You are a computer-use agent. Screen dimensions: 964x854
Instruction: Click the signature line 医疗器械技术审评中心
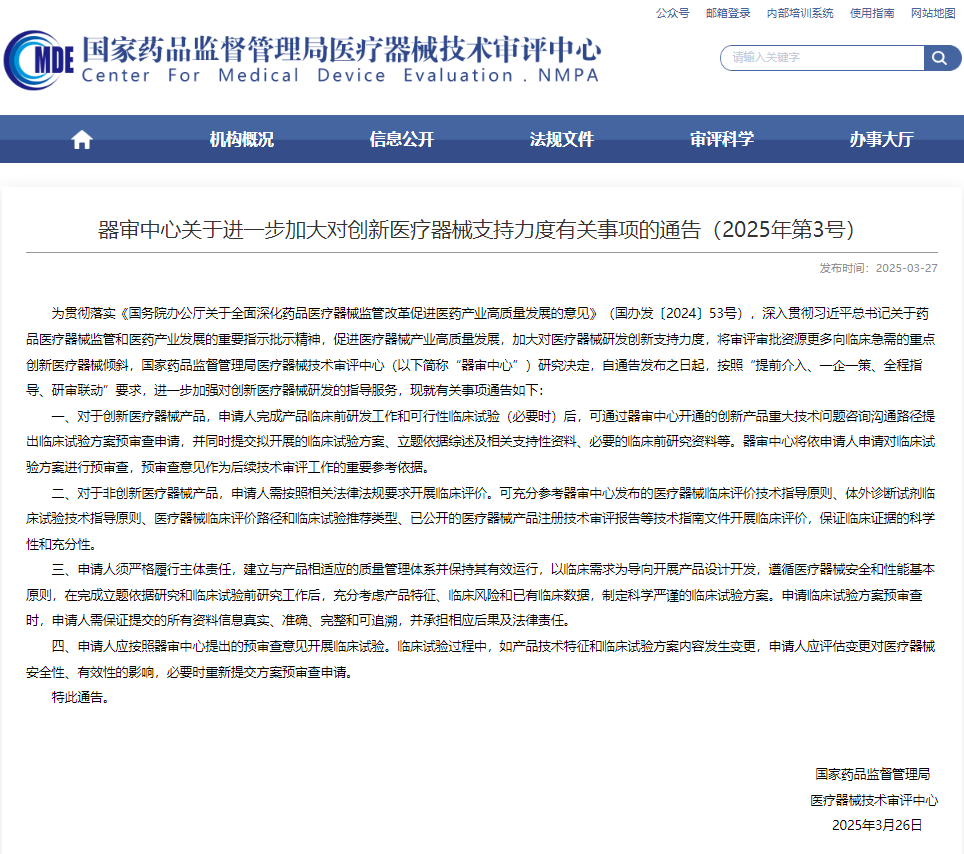pos(874,800)
